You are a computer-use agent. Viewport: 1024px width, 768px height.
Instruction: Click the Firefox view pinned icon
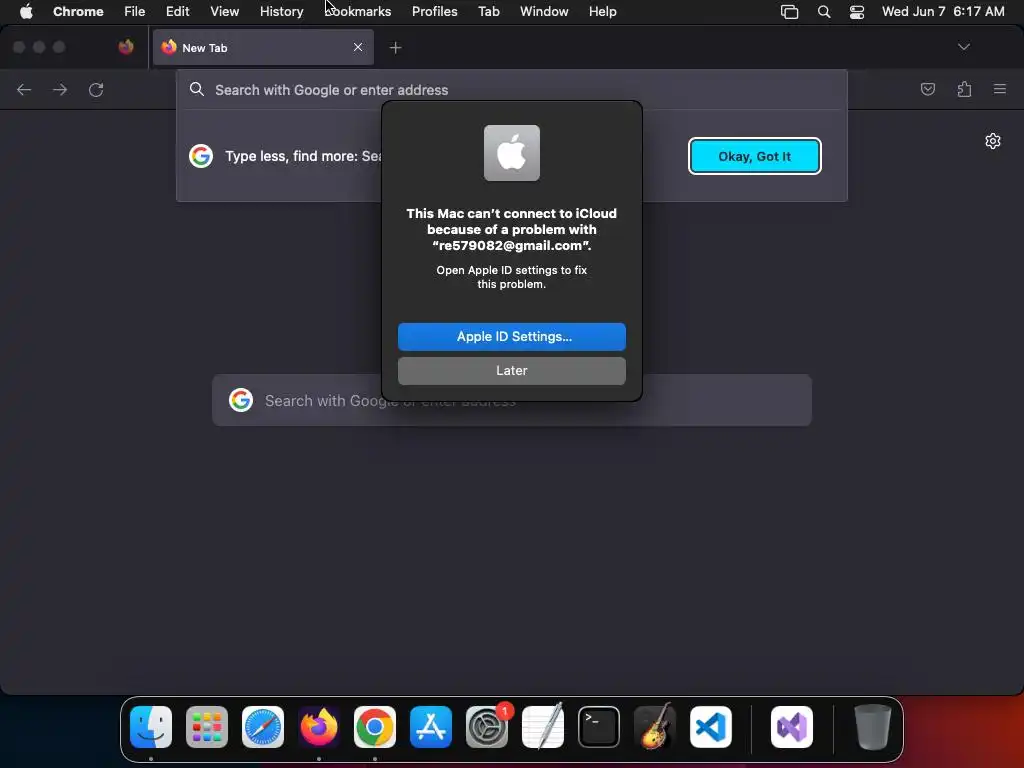click(x=126, y=47)
